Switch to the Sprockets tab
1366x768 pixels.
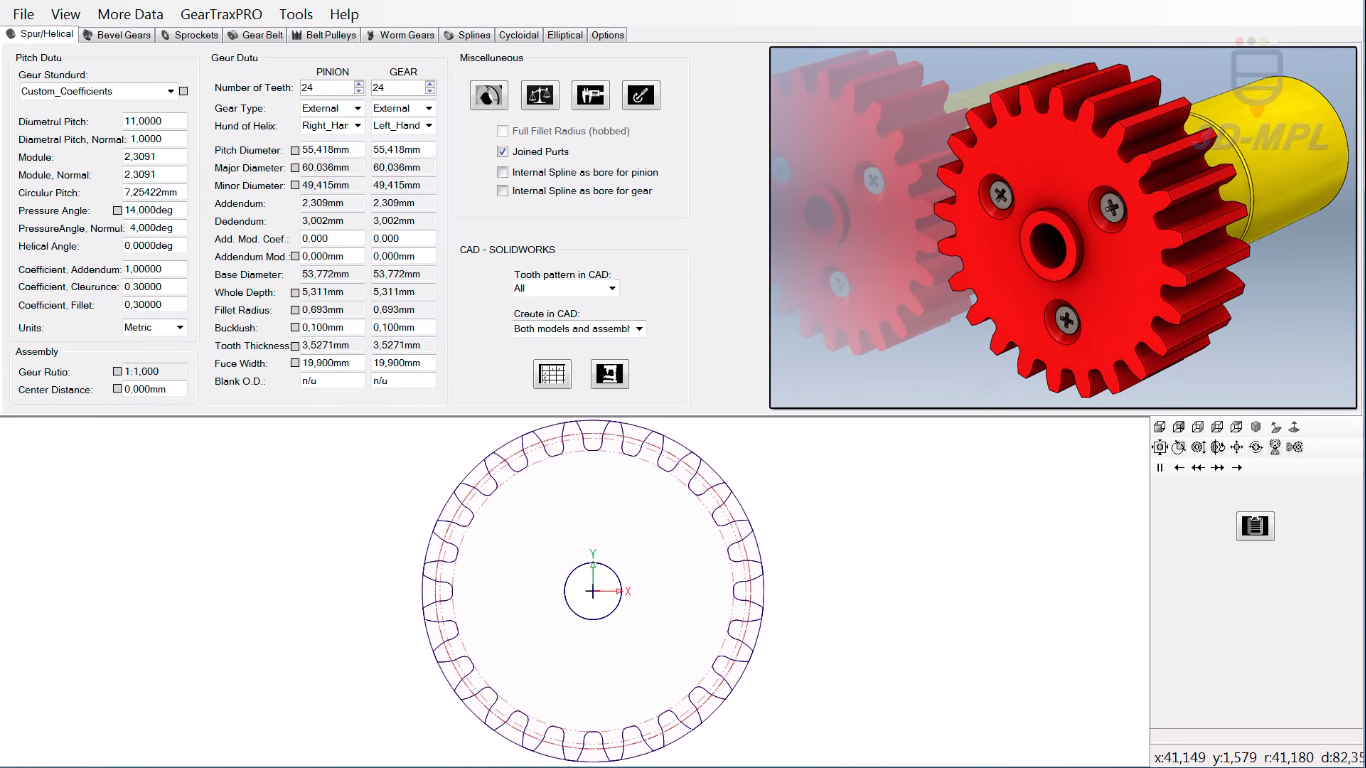(x=189, y=35)
